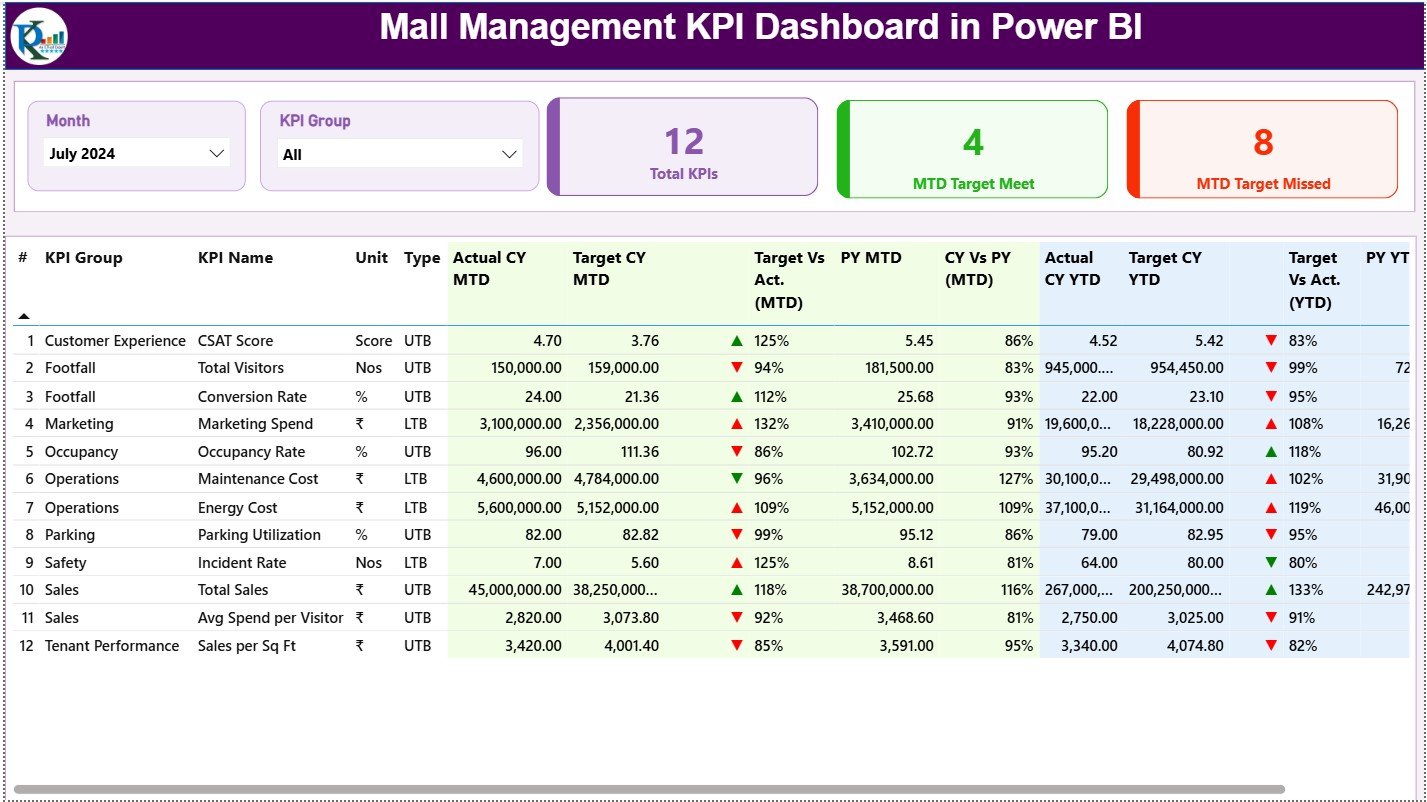Open the KPI Group dropdown set to All

tap(399, 153)
